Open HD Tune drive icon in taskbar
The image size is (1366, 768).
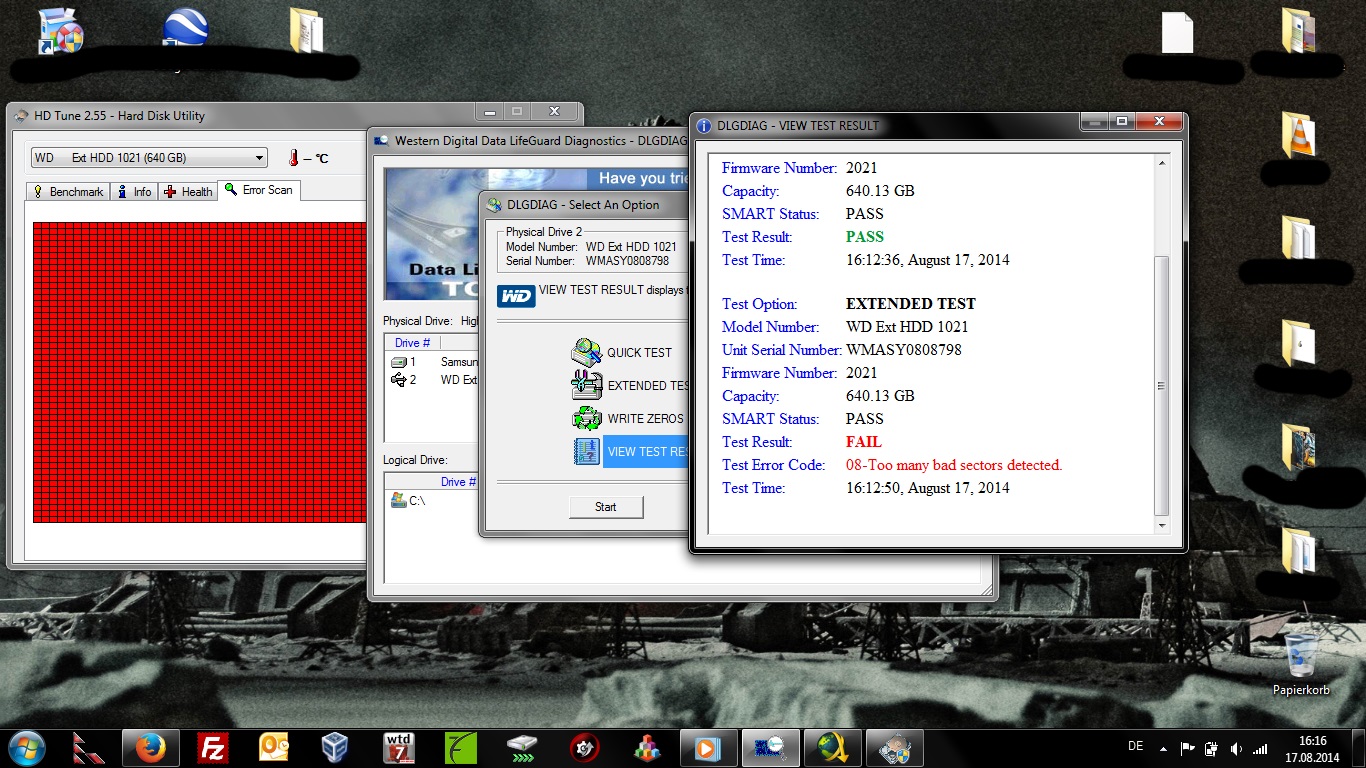click(523, 748)
